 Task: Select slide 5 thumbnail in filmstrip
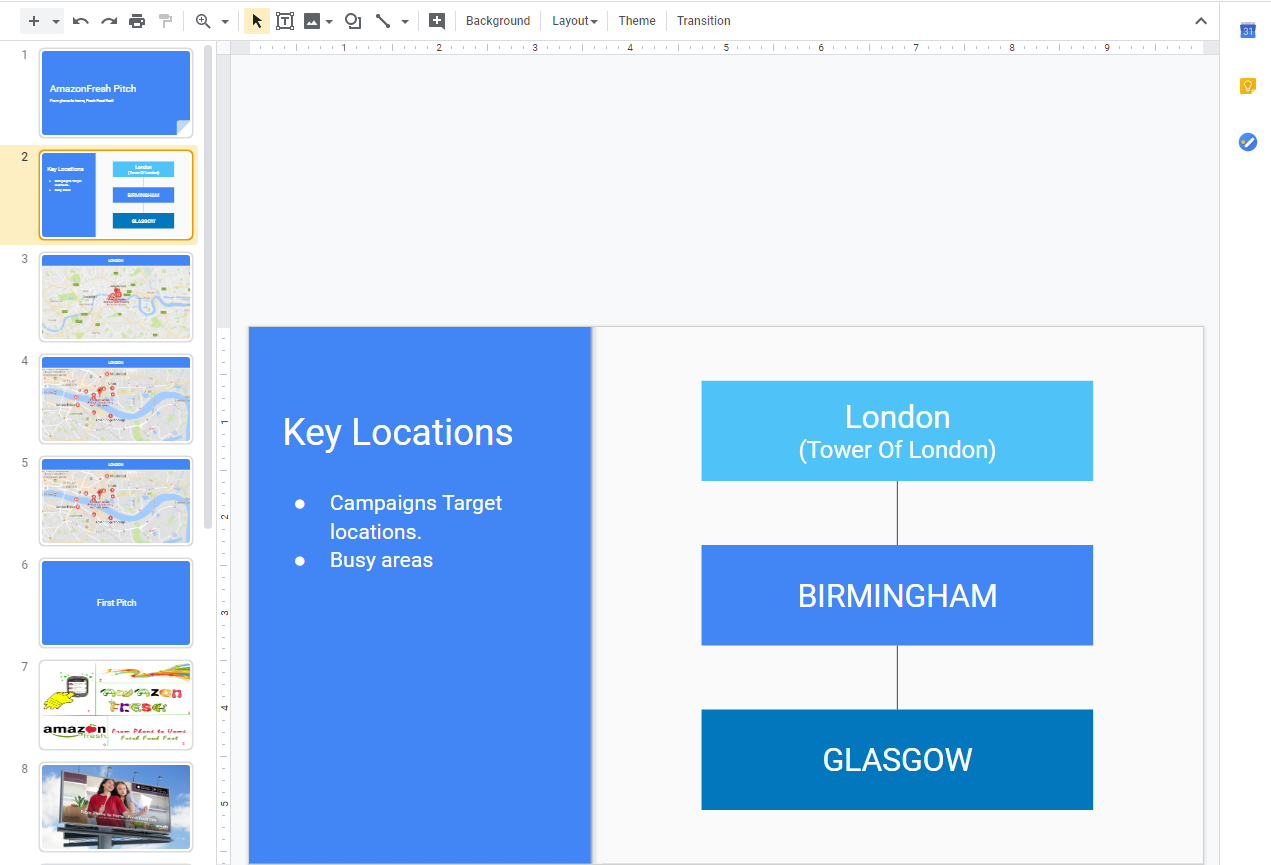tap(116, 501)
